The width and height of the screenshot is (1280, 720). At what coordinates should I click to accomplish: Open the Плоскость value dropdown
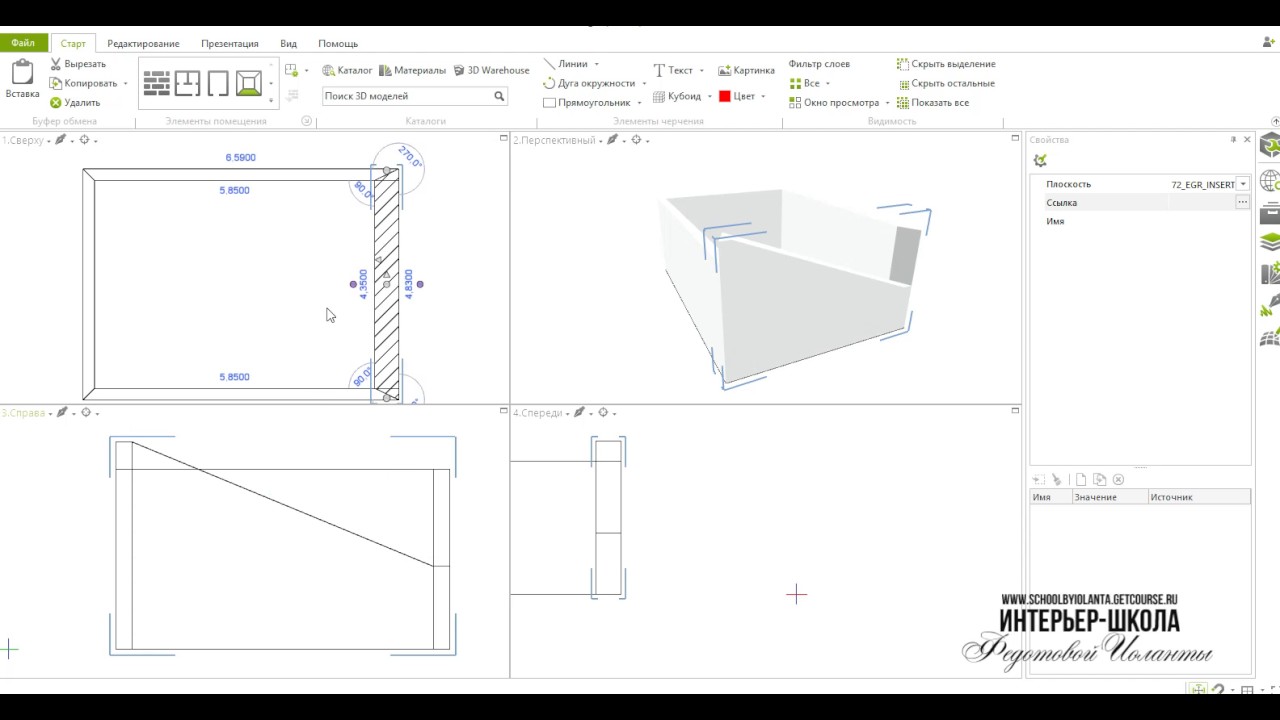click(1242, 184)
